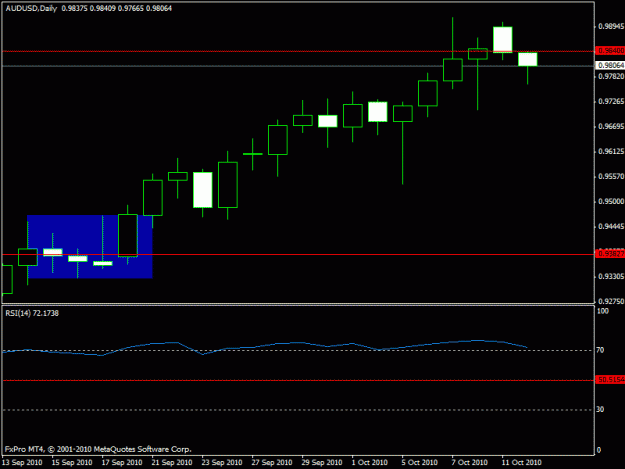Select the blue highlighted rectangle on chart
The image size is (625, 469).
click(x=90, y=247)
